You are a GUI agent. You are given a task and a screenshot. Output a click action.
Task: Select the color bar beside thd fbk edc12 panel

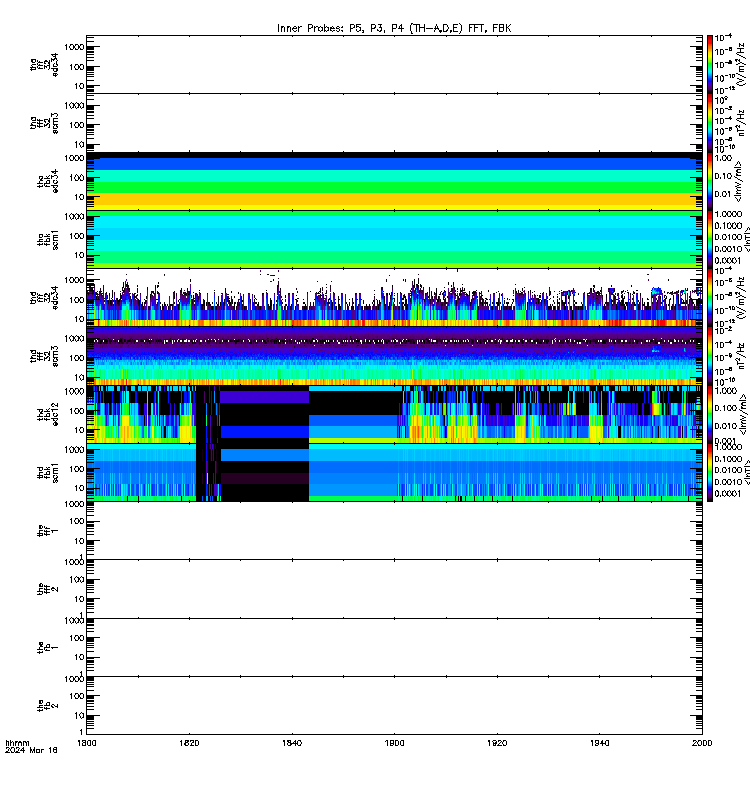(x=710, y=414)
